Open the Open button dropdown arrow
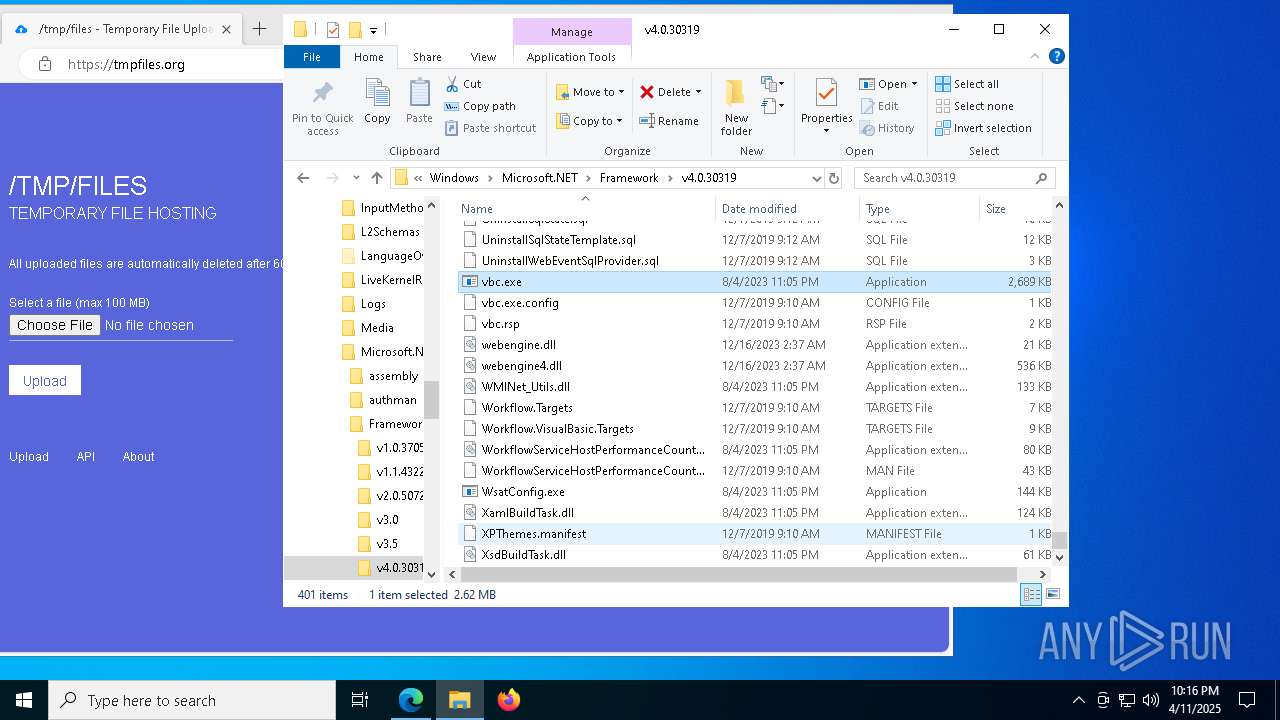This screenshot has width=1280, height=720. [x=914, y=84]
